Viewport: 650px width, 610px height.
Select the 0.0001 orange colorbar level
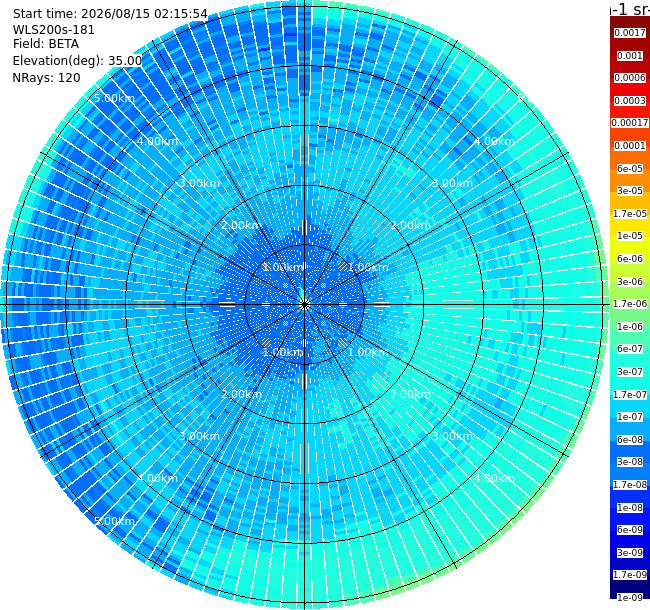pos(630,146)
